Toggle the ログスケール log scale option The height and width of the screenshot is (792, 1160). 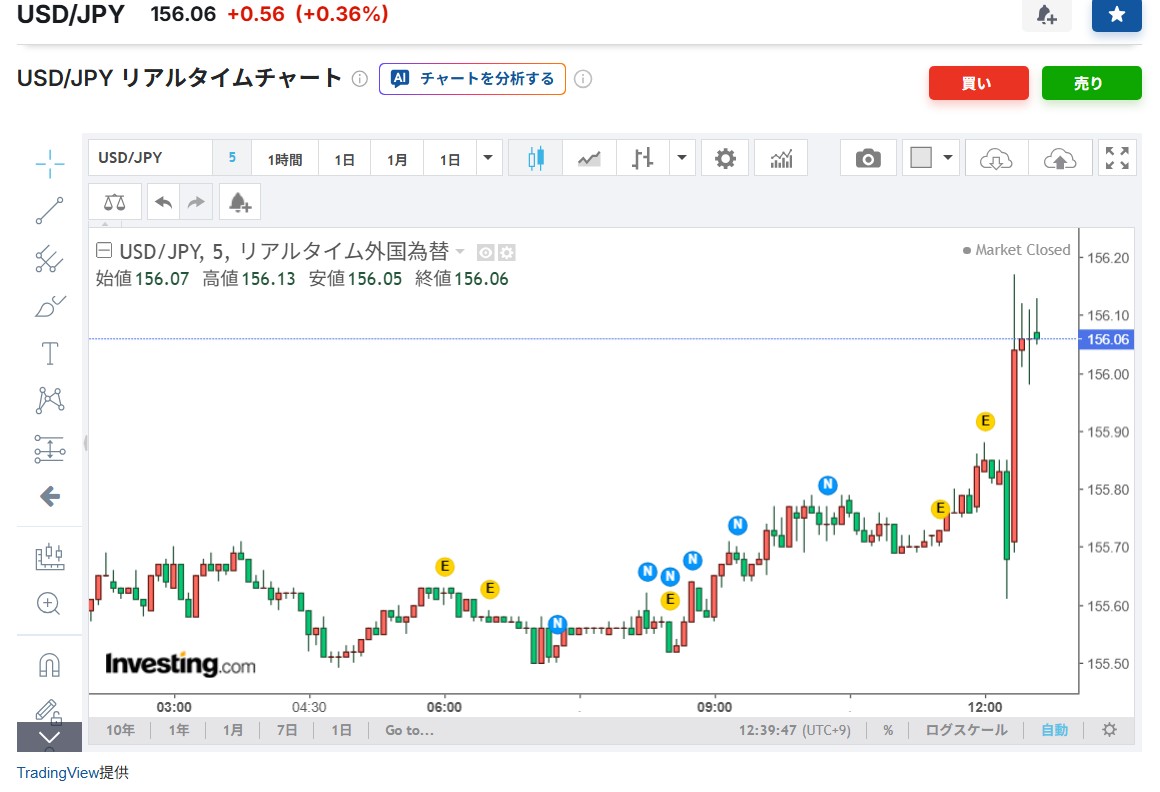(966, 730)
